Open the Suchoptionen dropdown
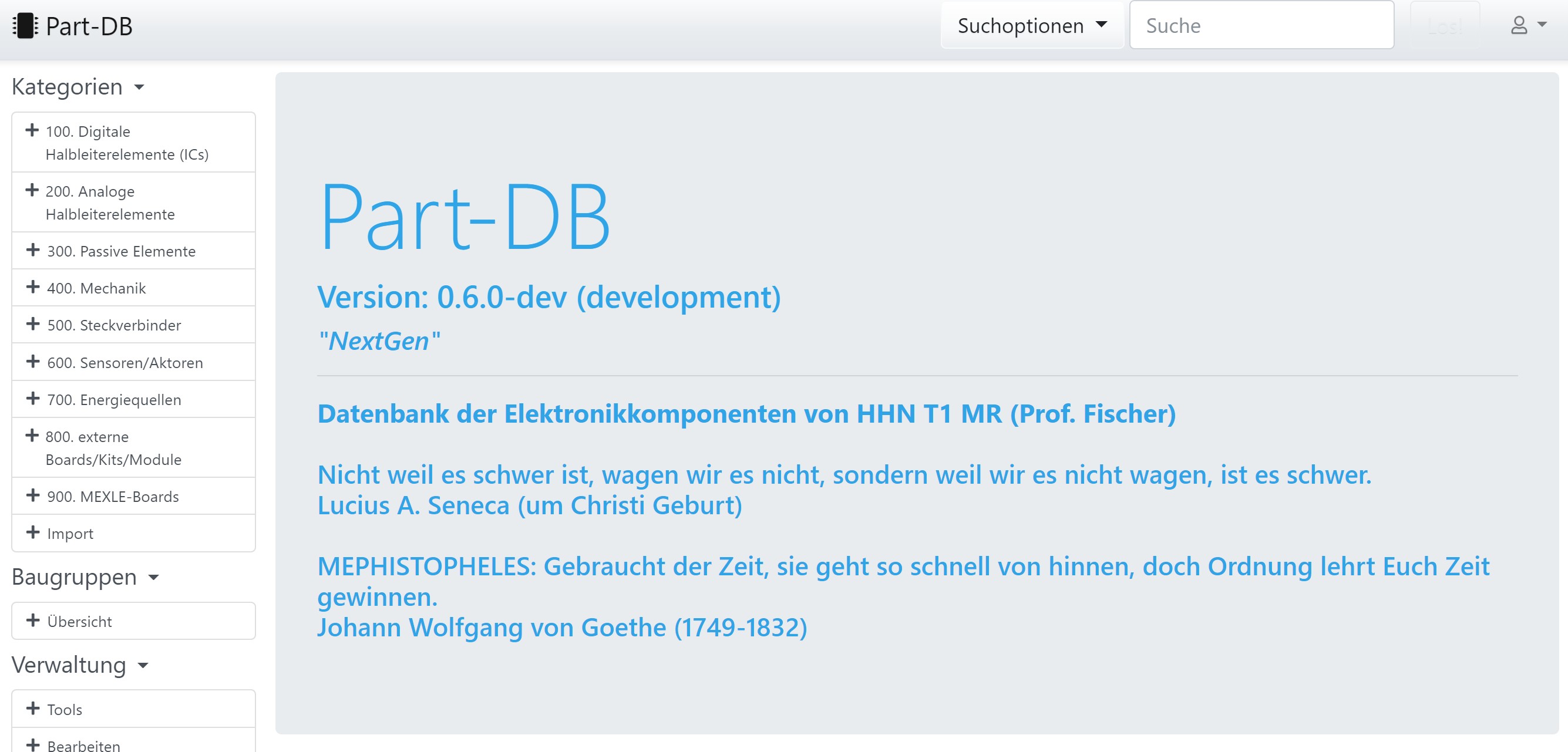Image resolution: width=1568 pixels, height=752 pixels. tap(1031, 26)
